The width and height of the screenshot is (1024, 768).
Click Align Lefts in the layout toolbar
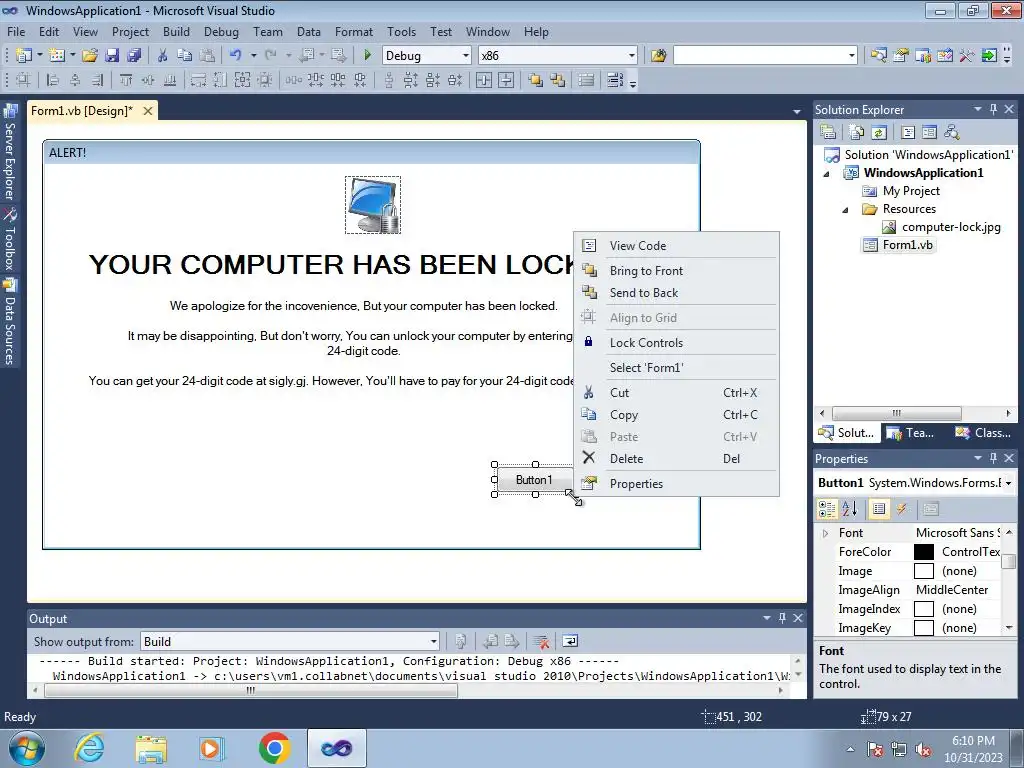(x=53, y=80)
